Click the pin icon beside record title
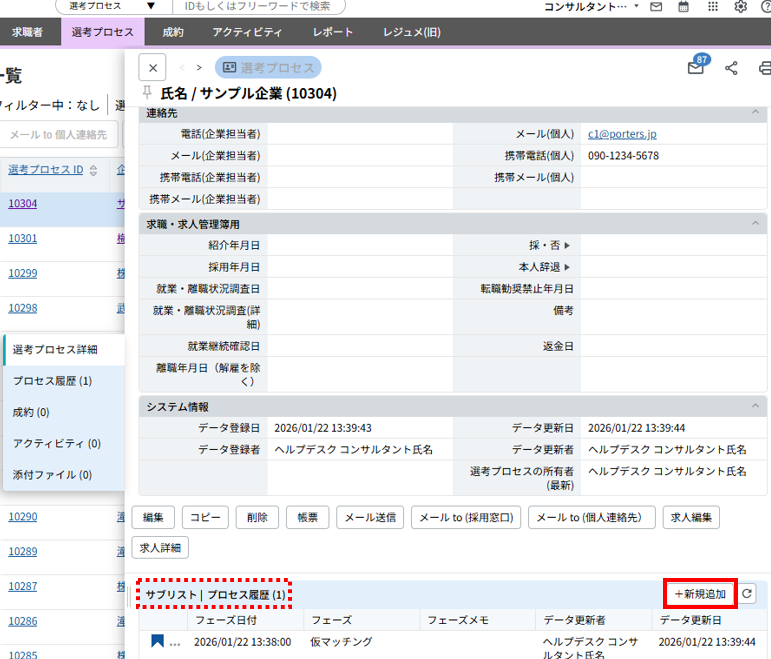 (x=148, y=93)
